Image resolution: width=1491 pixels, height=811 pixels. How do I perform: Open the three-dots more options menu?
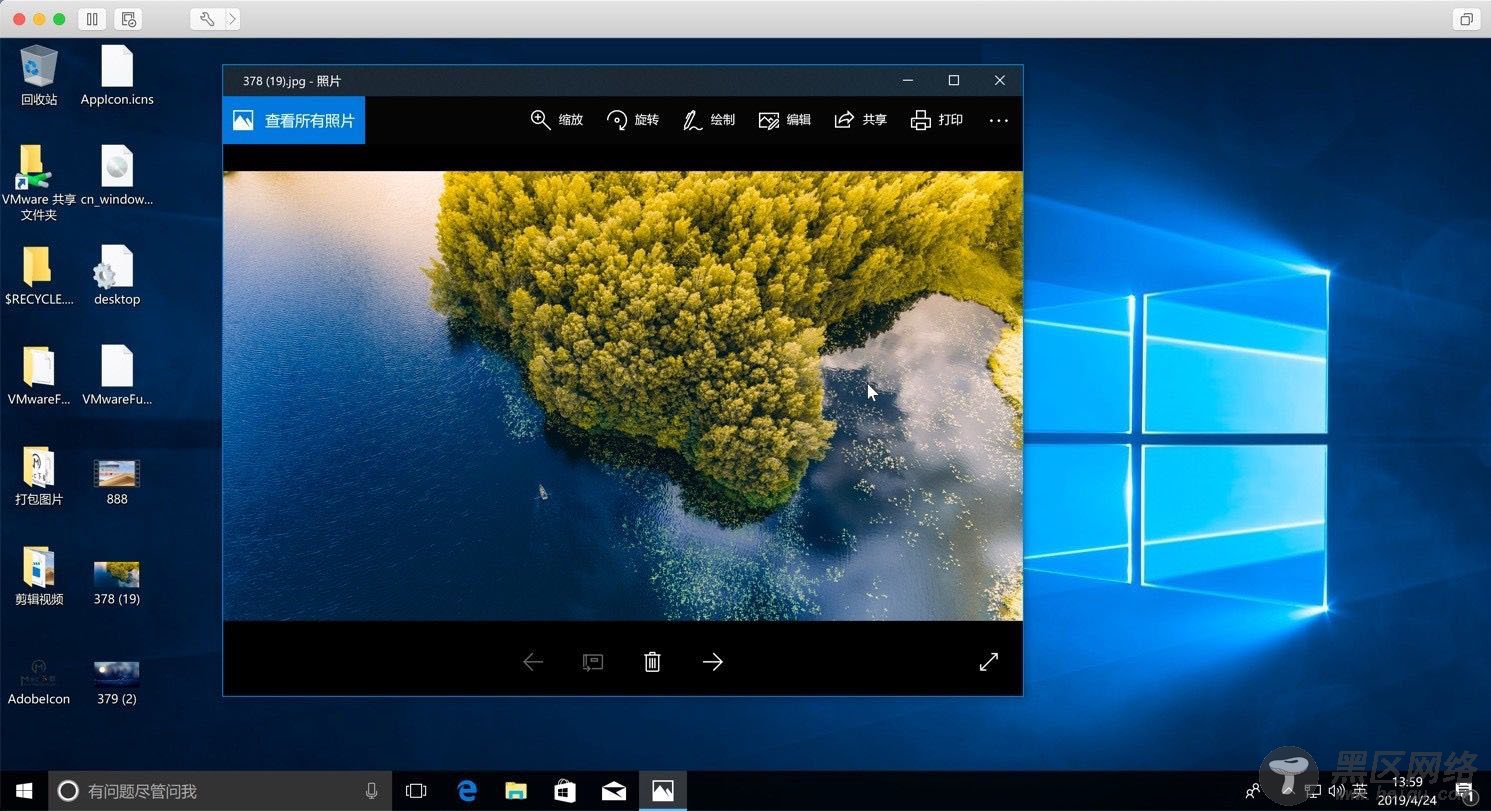[998, 120]
